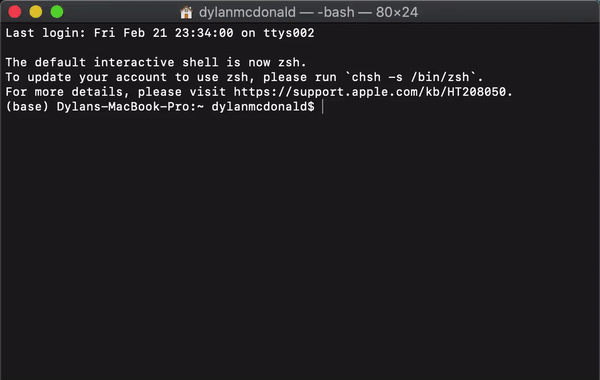This screenshot has width=600, height=380.
Task: Click the "chsh -s /bin/zsh" command text
Action: click(x=410, y=77)
